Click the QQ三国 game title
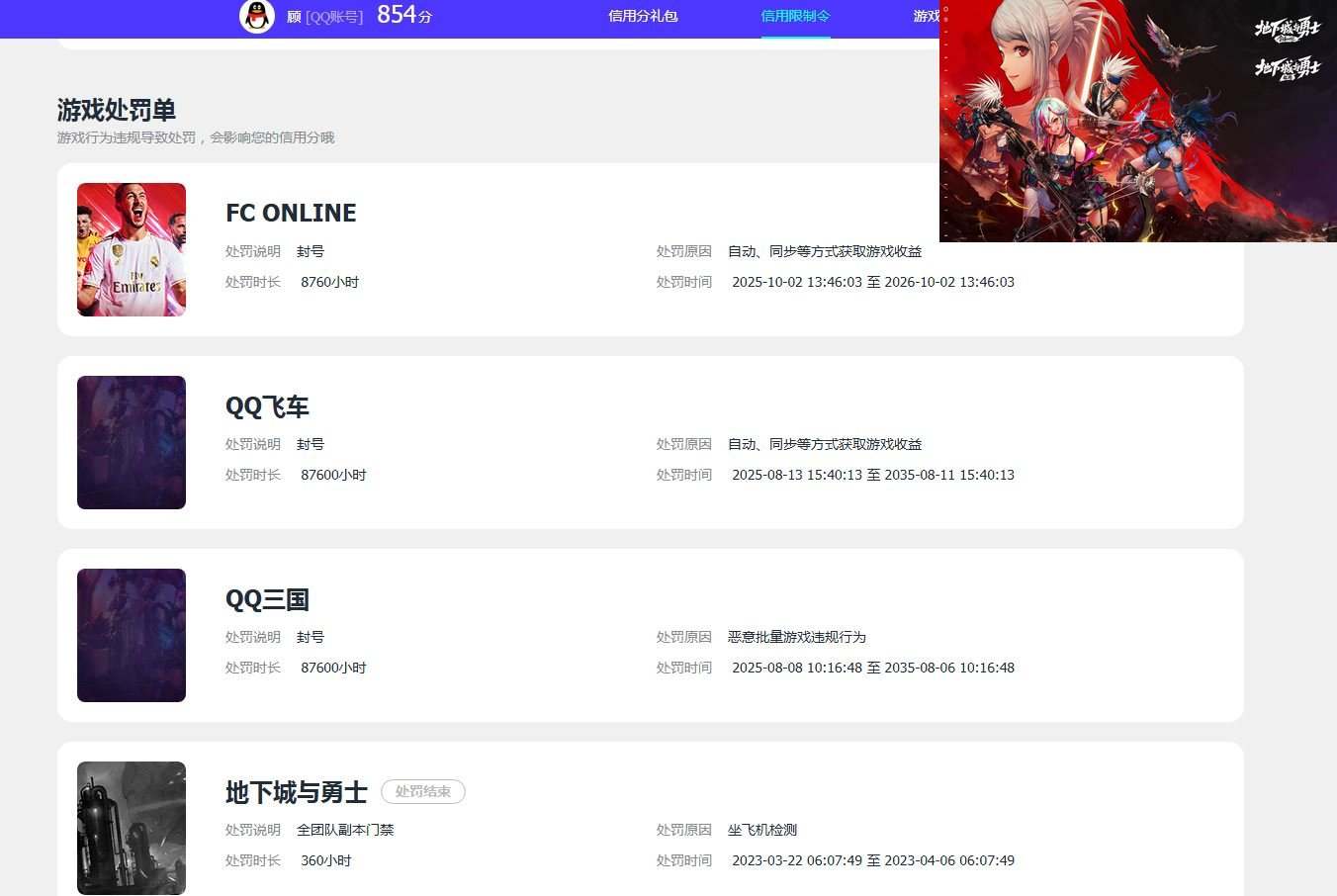The image size is (1337, 896). [x=267, y=599]
